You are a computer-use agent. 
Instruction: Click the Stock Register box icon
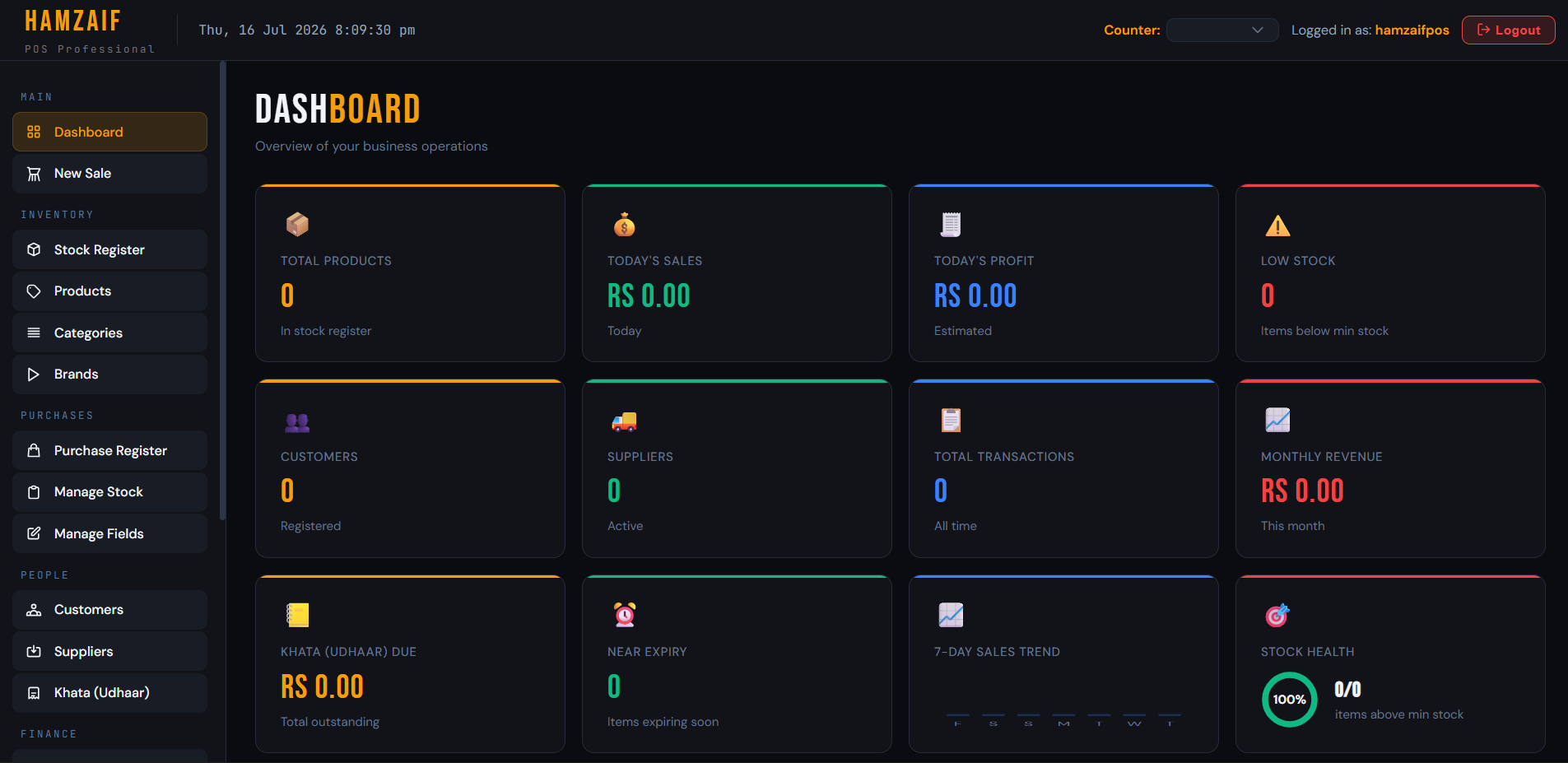34,249
